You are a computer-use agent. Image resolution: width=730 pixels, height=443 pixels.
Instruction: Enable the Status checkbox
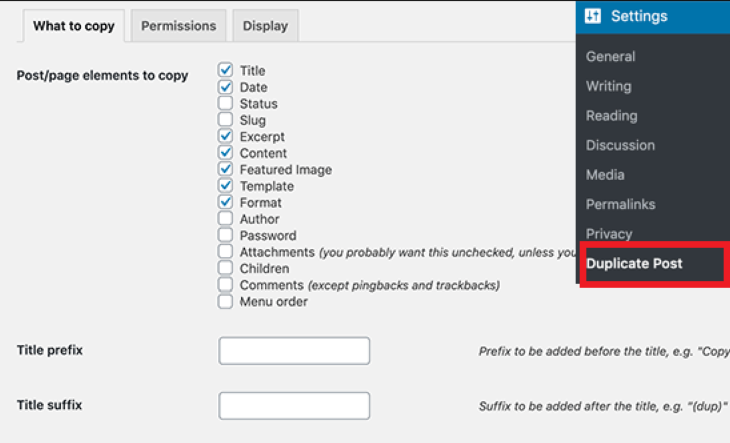225,104
